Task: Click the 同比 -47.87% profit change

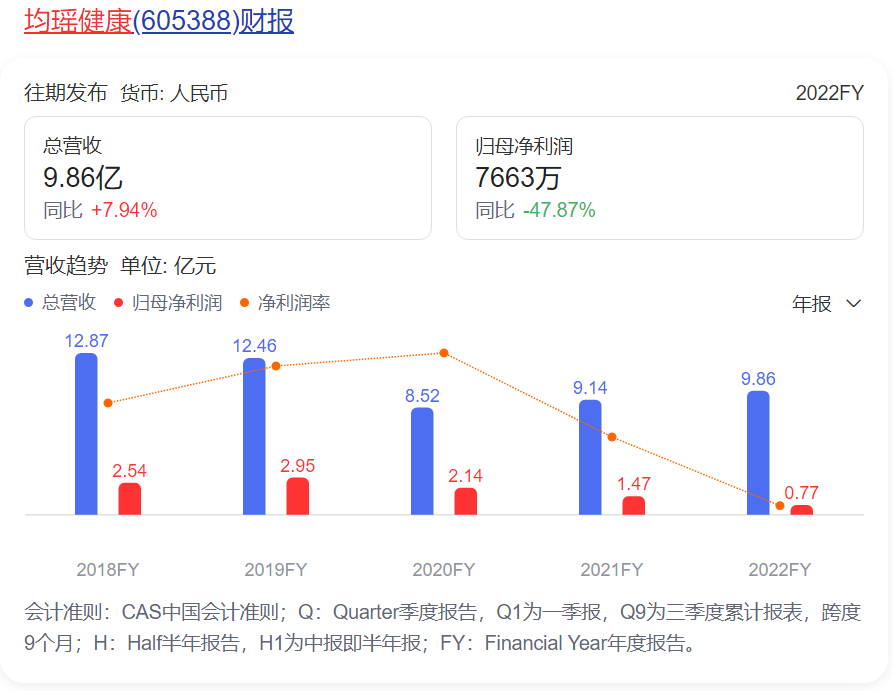Action: (x=535, y=210)
